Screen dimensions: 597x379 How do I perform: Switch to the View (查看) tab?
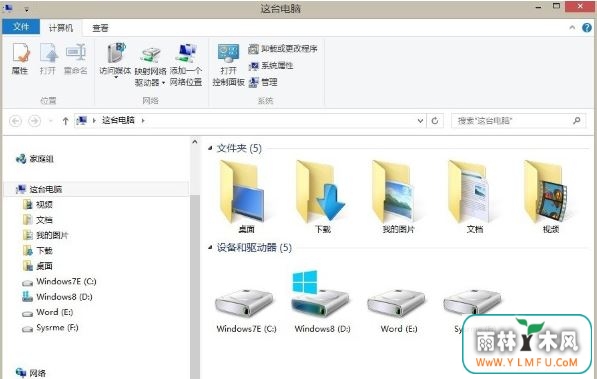coord(101,28)
